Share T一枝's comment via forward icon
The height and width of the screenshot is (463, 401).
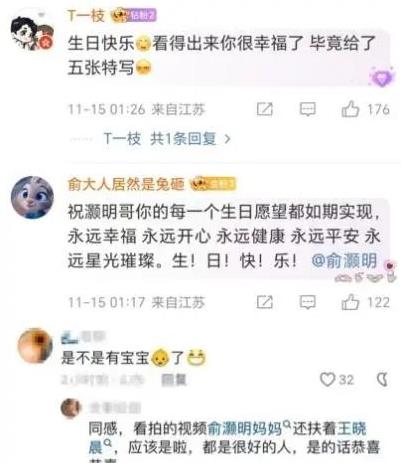pos(265,109)
